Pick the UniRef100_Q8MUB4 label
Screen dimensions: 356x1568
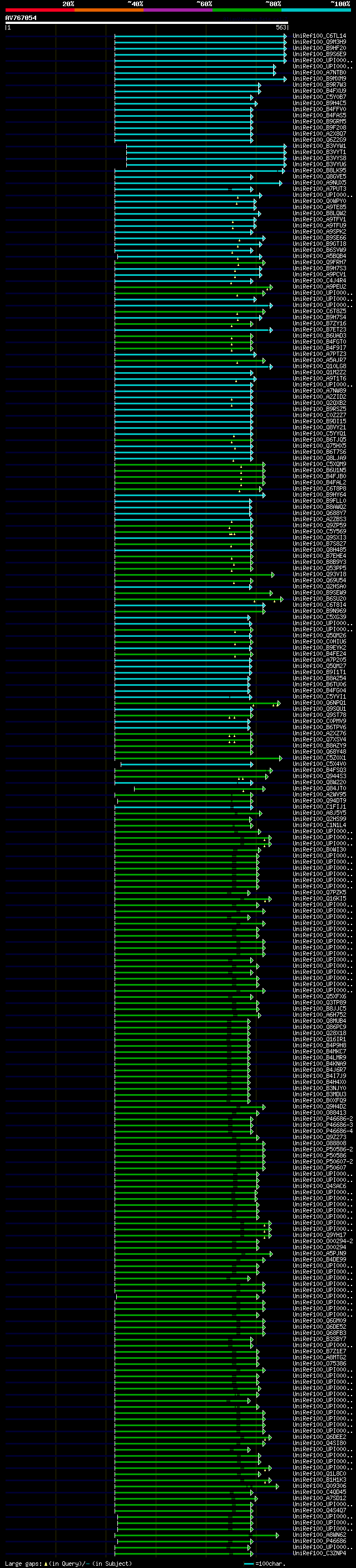coord(319,1021)
